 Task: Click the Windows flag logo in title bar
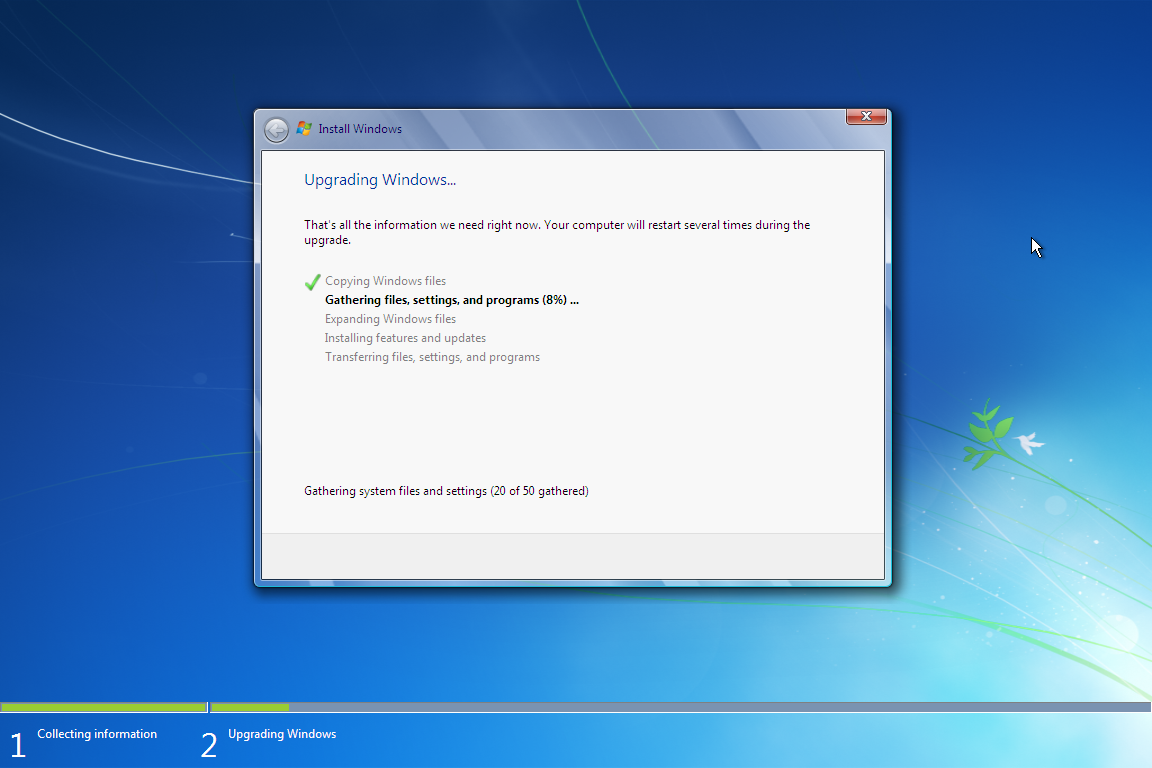[304, 129]
